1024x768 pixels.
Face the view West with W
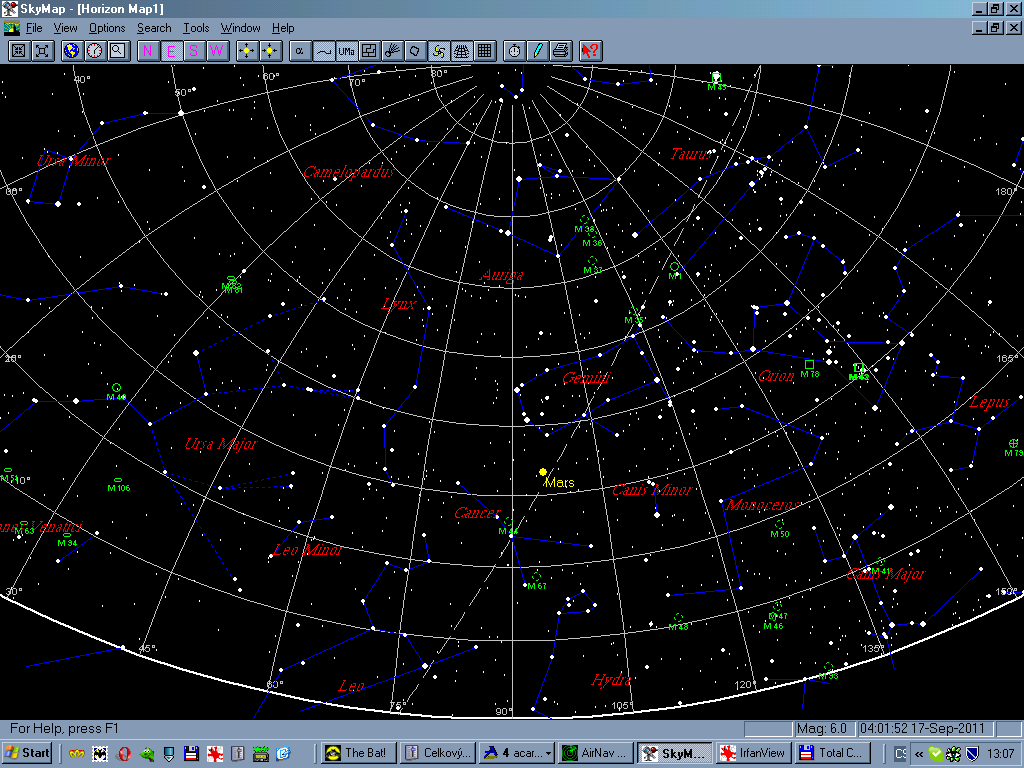217,51
